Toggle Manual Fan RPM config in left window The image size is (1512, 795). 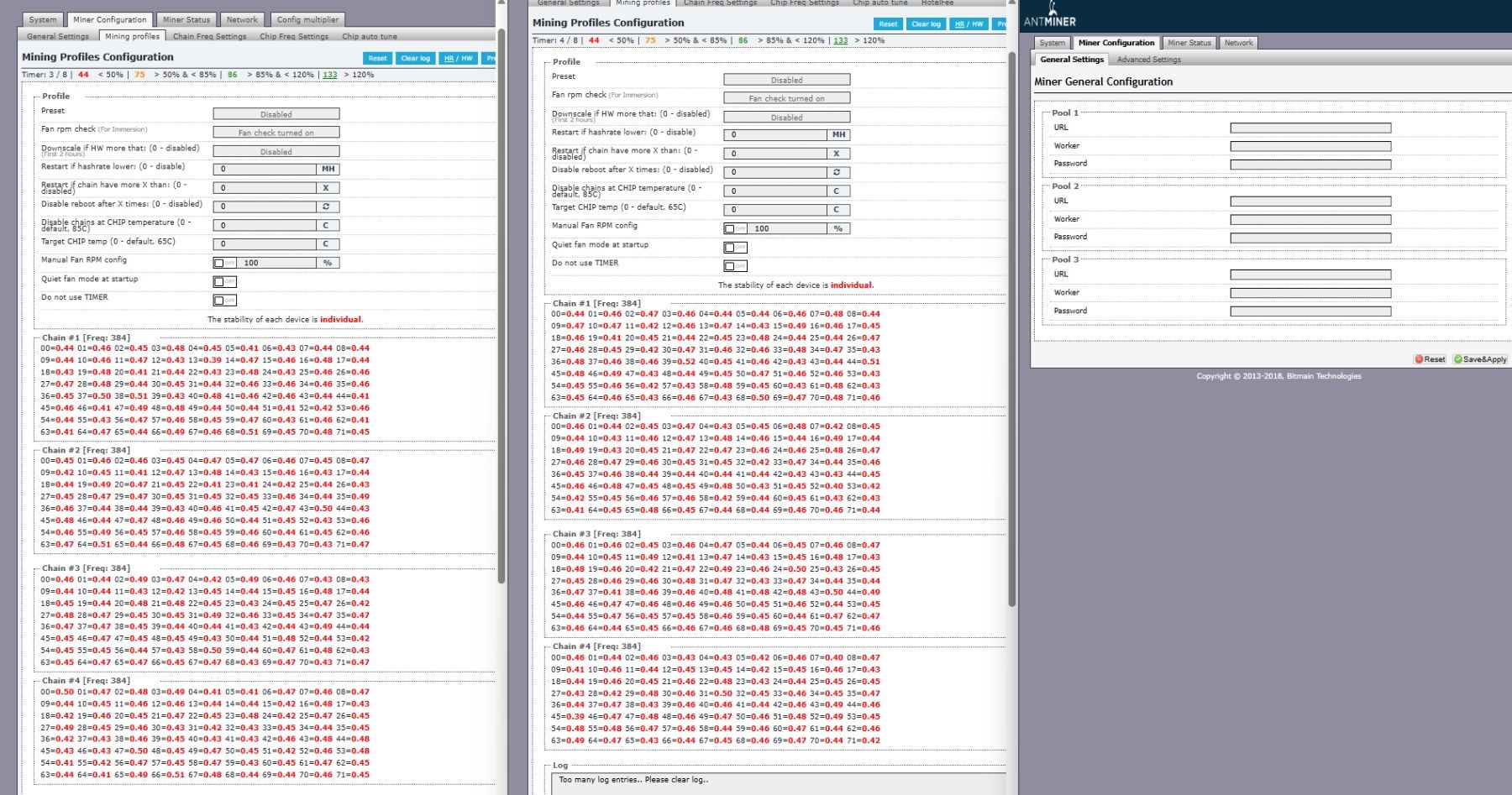tap(224, 263)
